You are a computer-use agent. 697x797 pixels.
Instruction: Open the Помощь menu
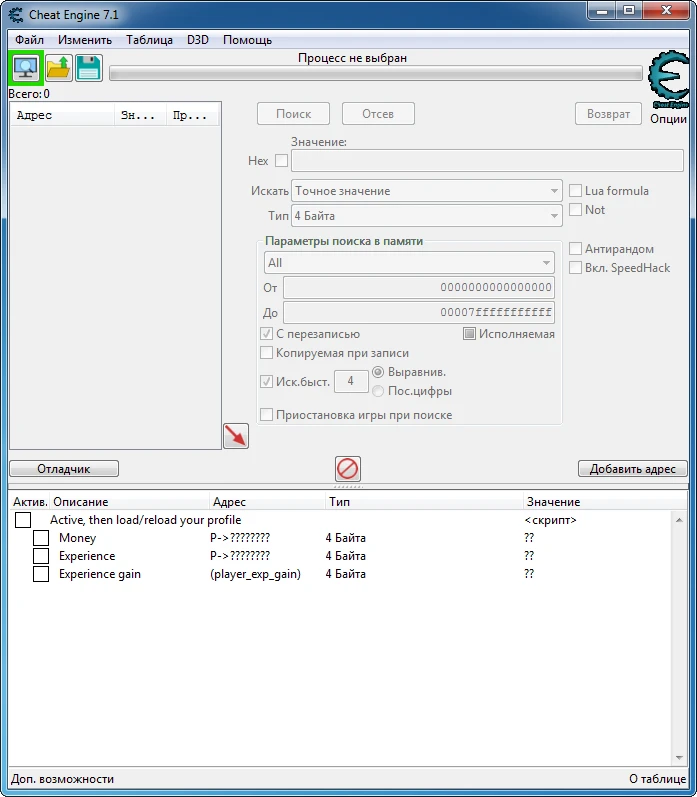tap(248, 40)
